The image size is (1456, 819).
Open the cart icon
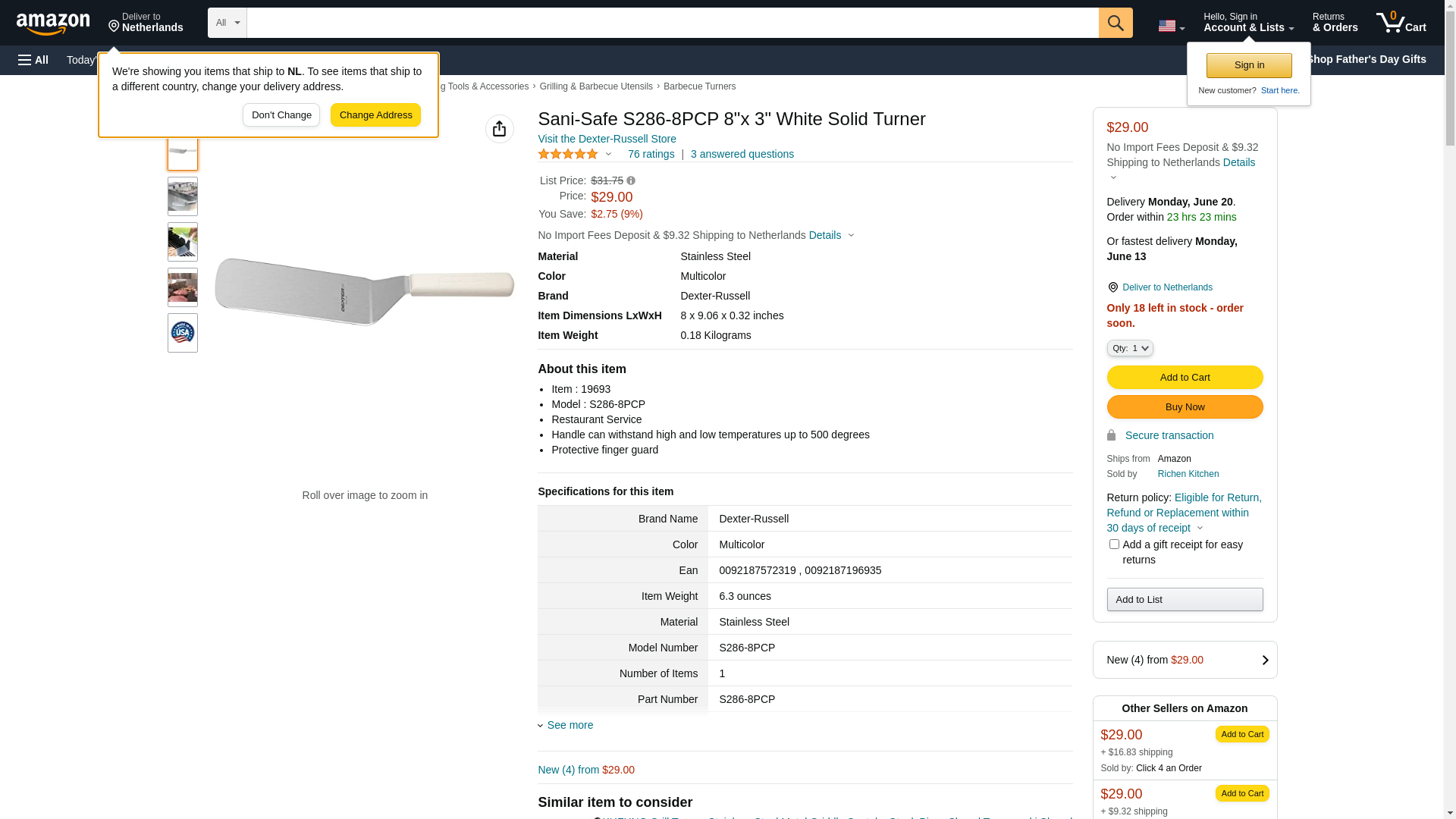(x=1401, y=23)
